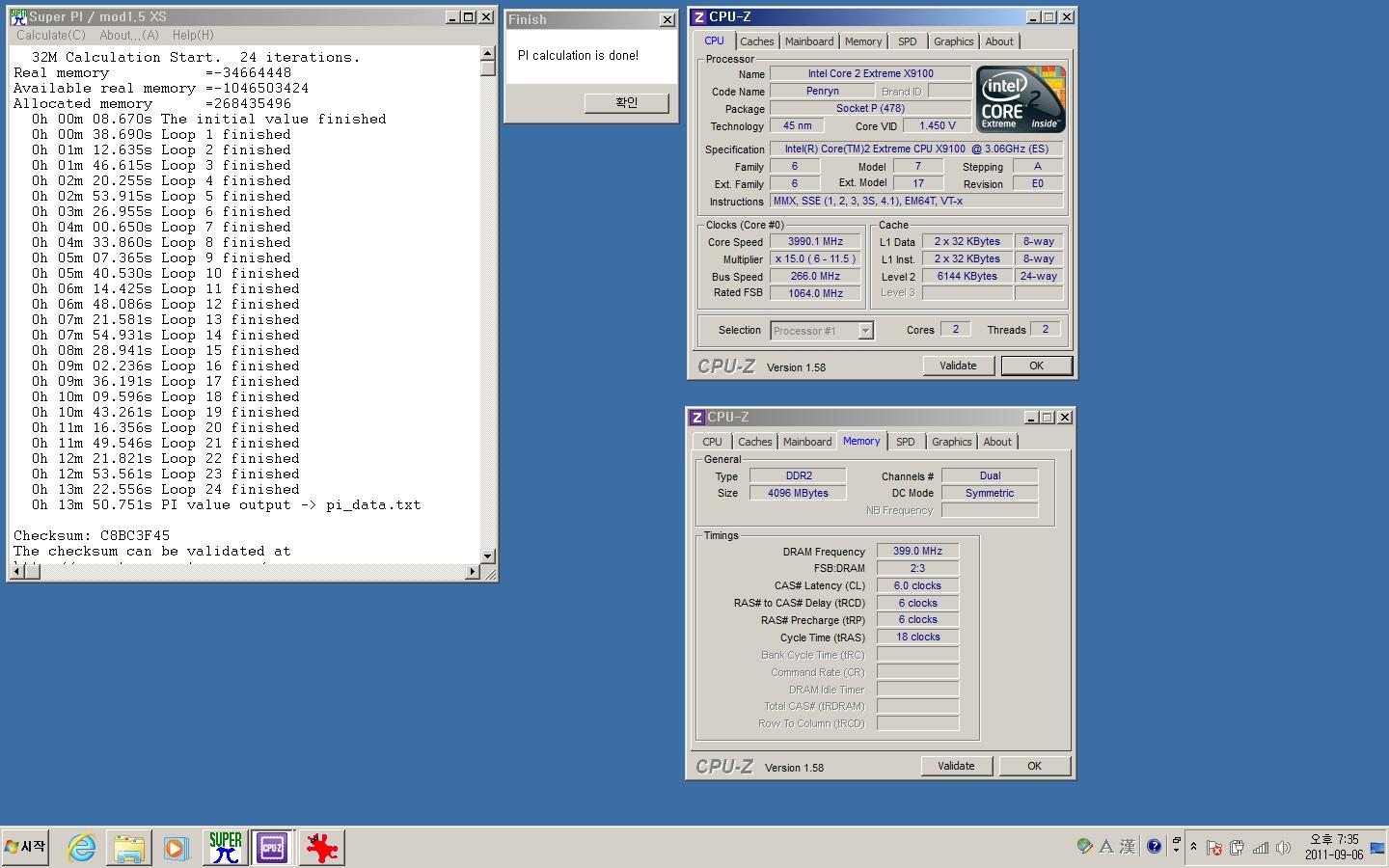Open Memory tab in top CPU-Z window
The image size is (1389, 868).
tap(863, 41)
